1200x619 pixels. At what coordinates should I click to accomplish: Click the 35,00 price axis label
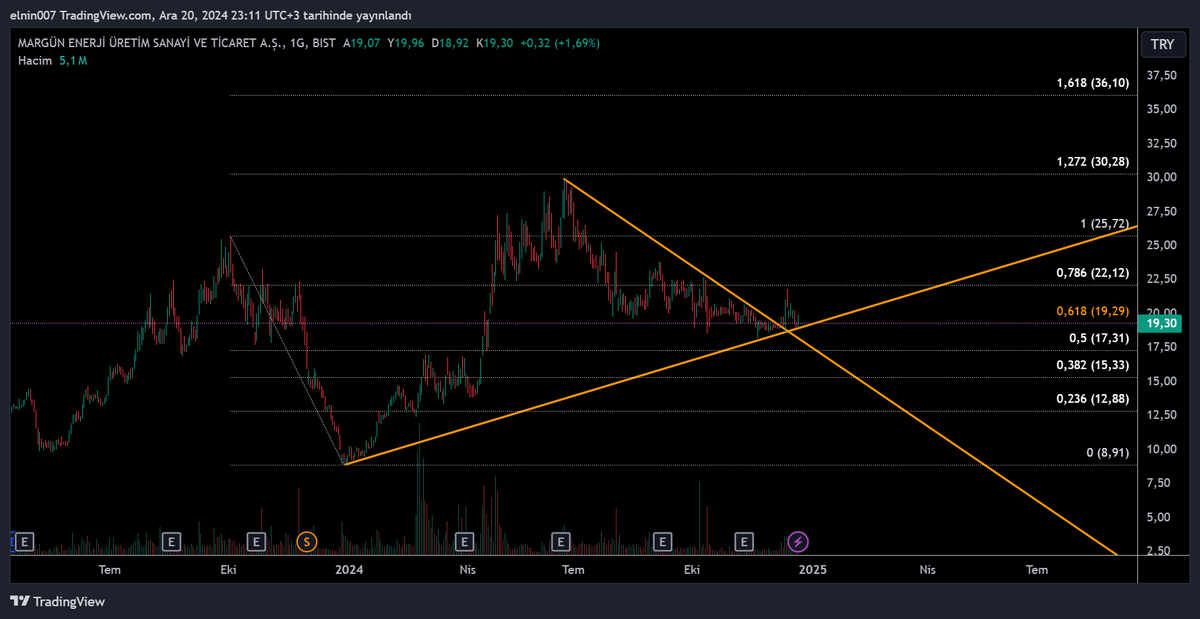pos(1161,109)
